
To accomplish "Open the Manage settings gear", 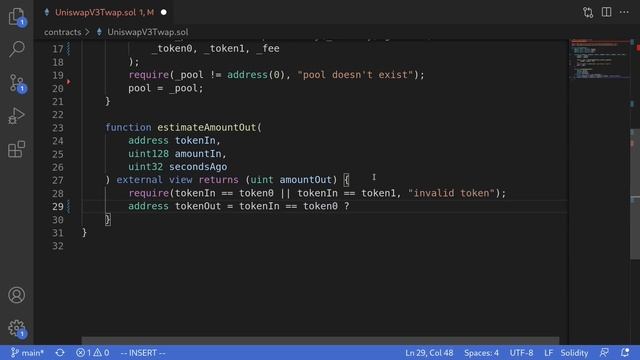I will click(x=16, y=328).
